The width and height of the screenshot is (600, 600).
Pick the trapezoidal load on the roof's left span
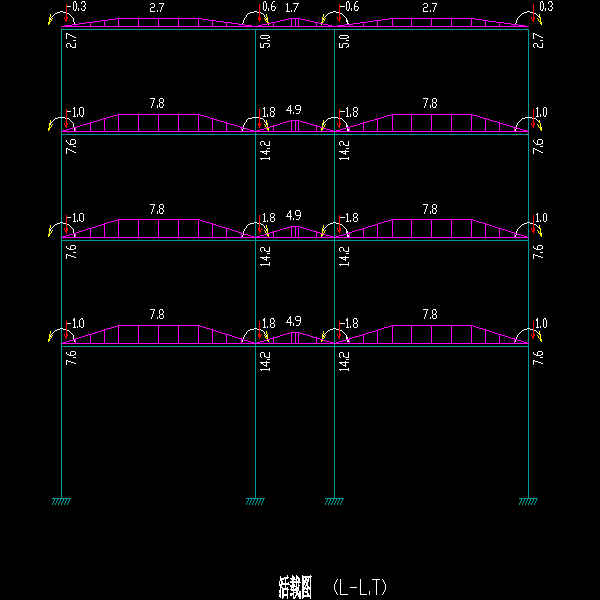(157, 23)
